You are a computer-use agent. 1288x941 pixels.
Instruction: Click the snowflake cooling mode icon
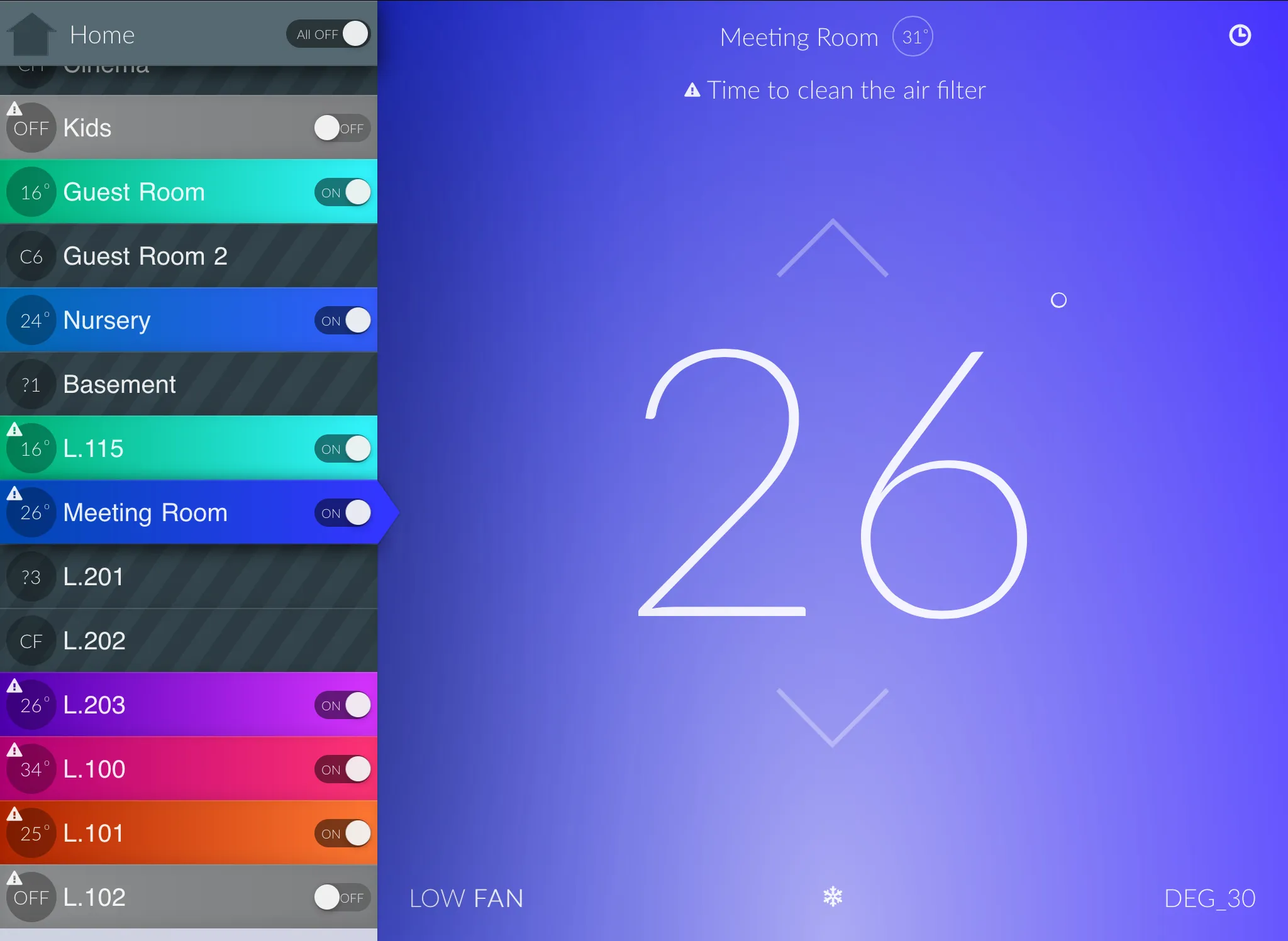(x=833, y=896)
